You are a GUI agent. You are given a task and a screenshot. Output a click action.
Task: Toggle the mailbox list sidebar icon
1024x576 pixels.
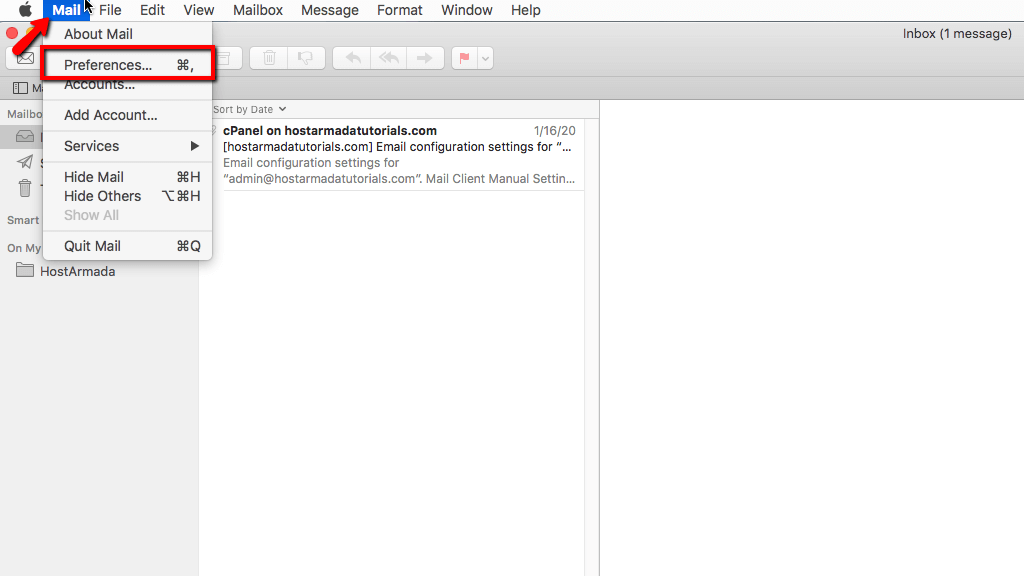point(20,88)
